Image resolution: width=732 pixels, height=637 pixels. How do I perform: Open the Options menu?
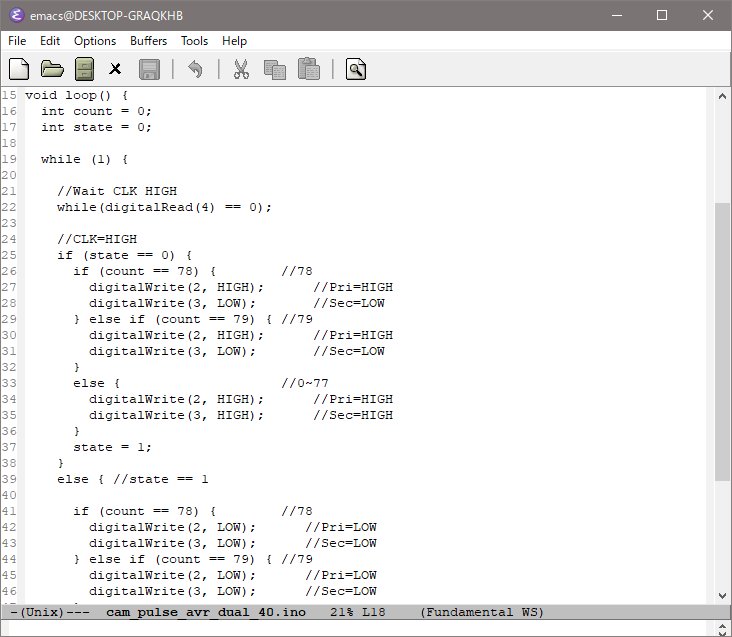(x=95, y=41)
